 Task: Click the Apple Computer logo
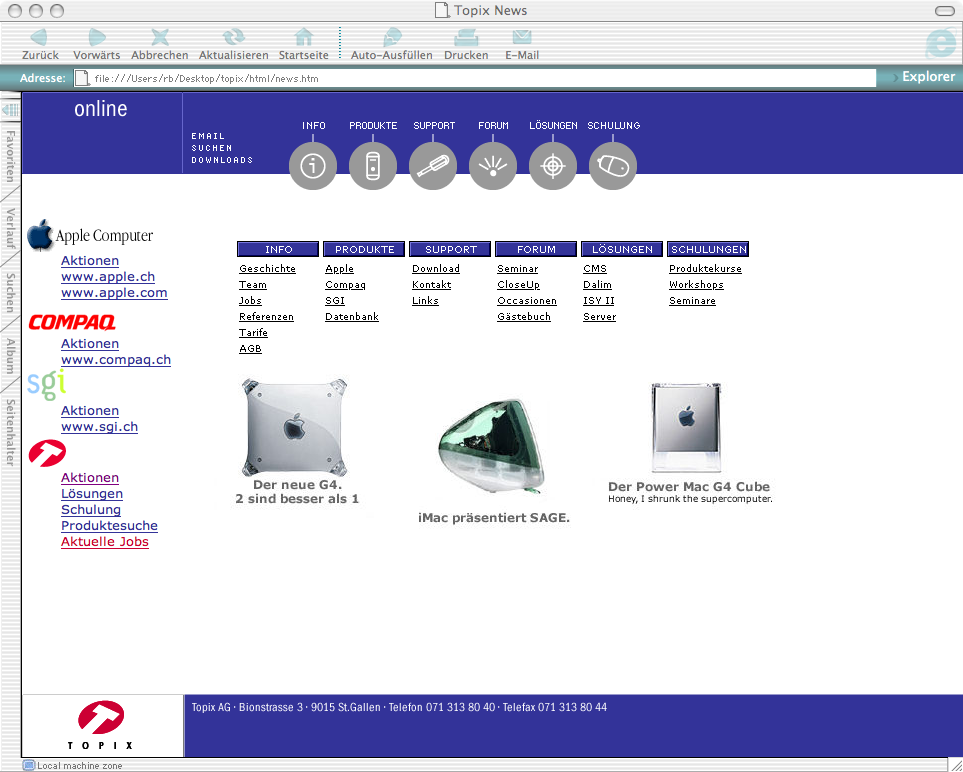click(90, 235)
